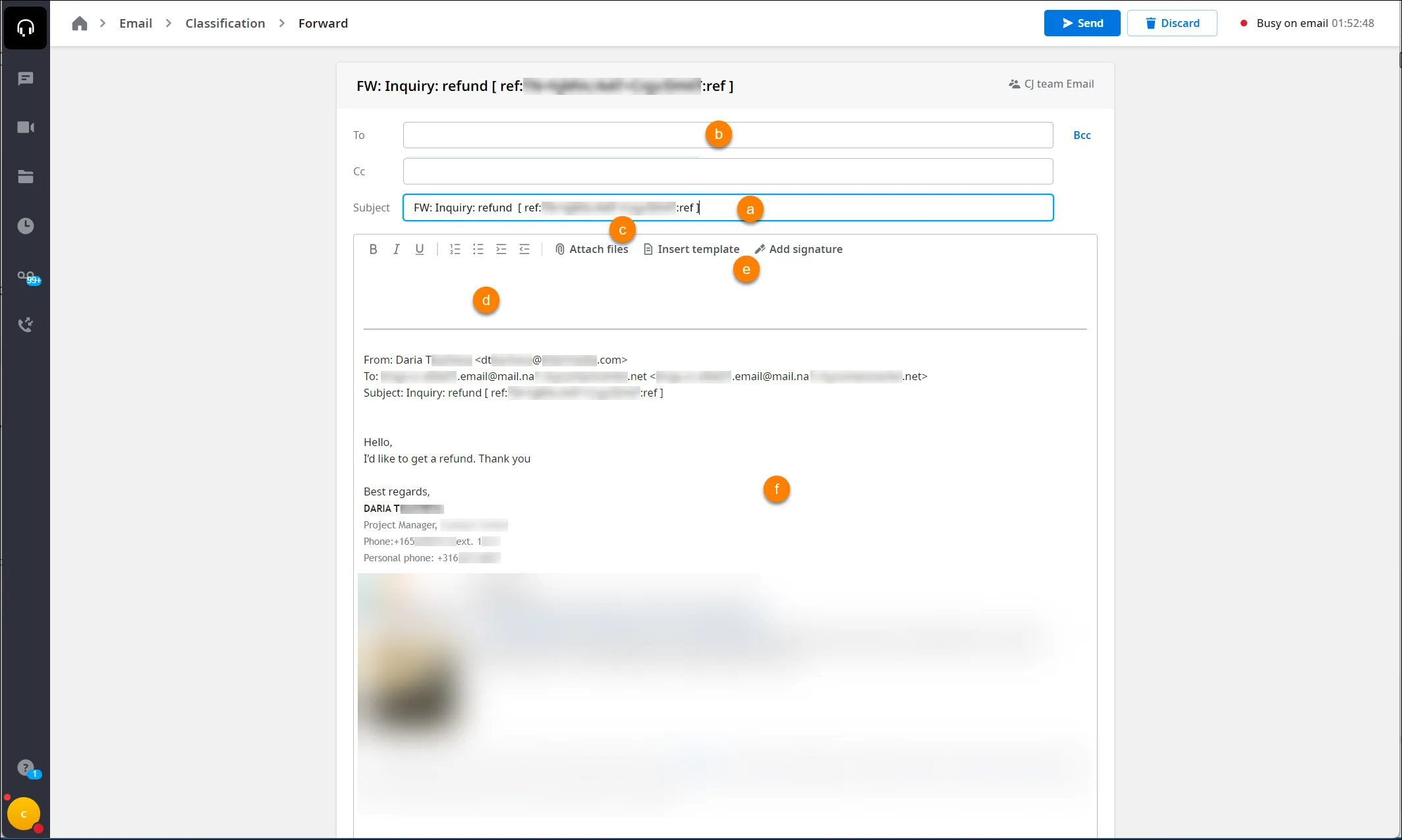Image resolution: width=1402 pixels, height=840 pixels.
Task: Decrease indent in editor
Action: click(x=524, y=249)
